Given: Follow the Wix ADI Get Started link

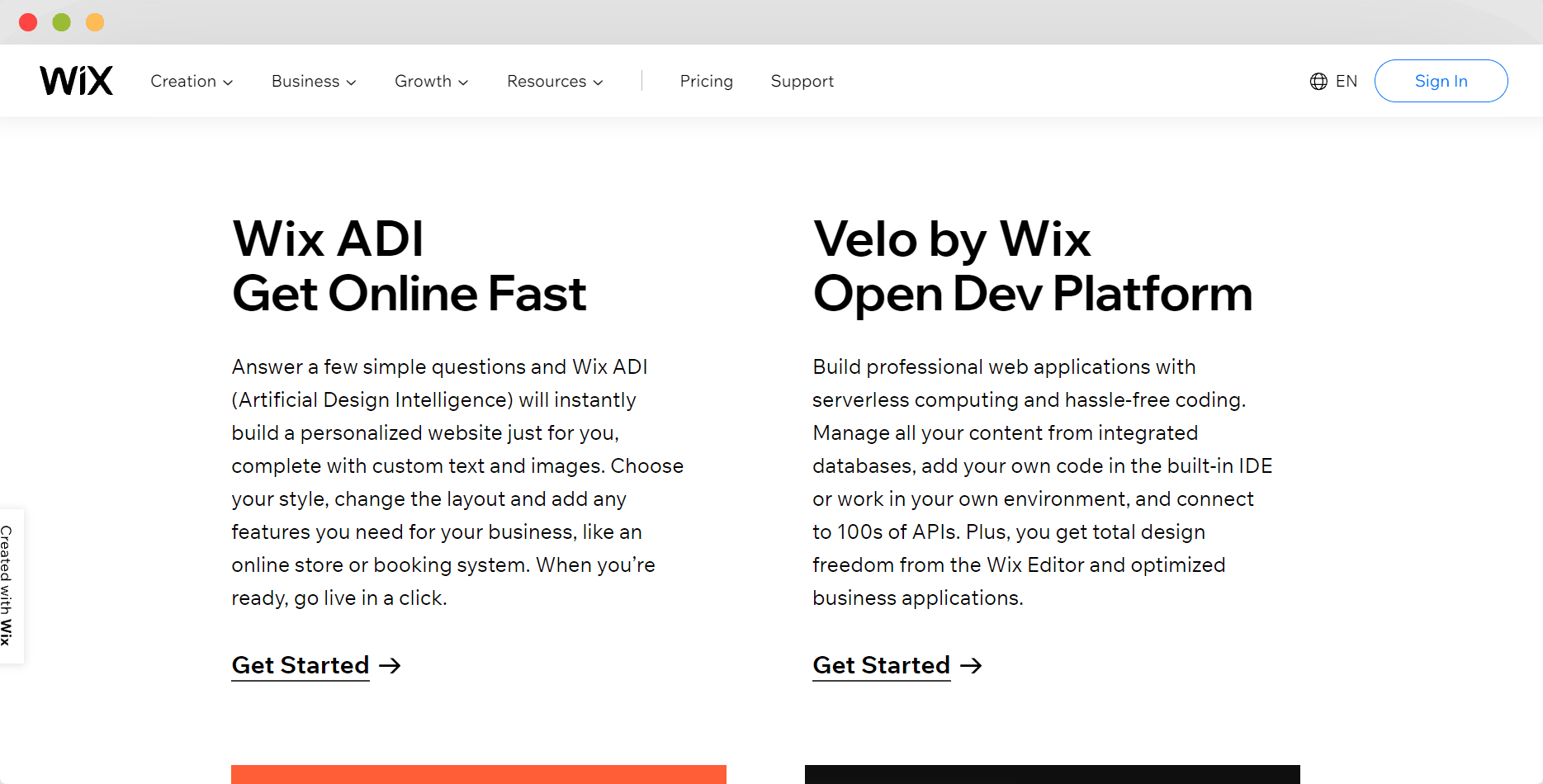Looking at the screenshot, I should pos(301,665).
